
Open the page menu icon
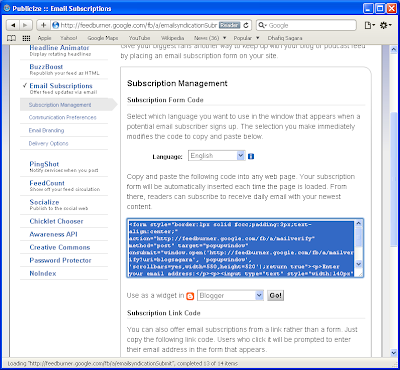(x=369, y=26)
